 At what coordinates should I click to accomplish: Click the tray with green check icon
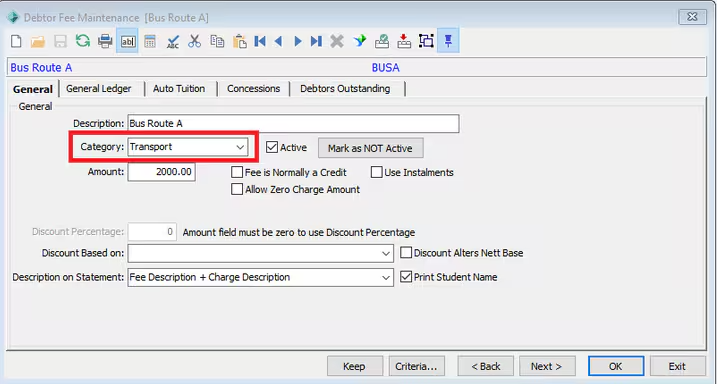pyautogui.click(x=382, y=41)
